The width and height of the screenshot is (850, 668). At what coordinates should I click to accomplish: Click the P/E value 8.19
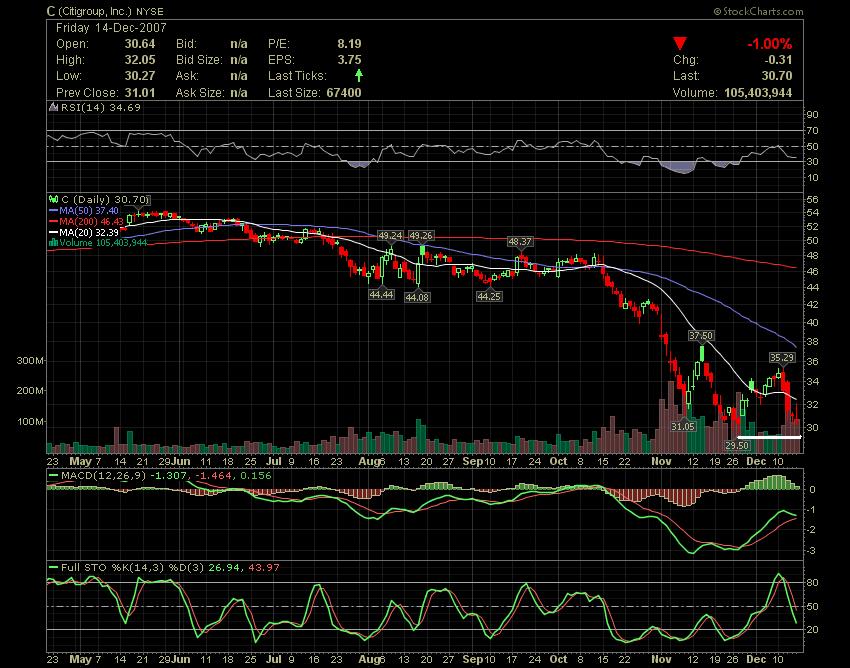[x=349, y=43]
